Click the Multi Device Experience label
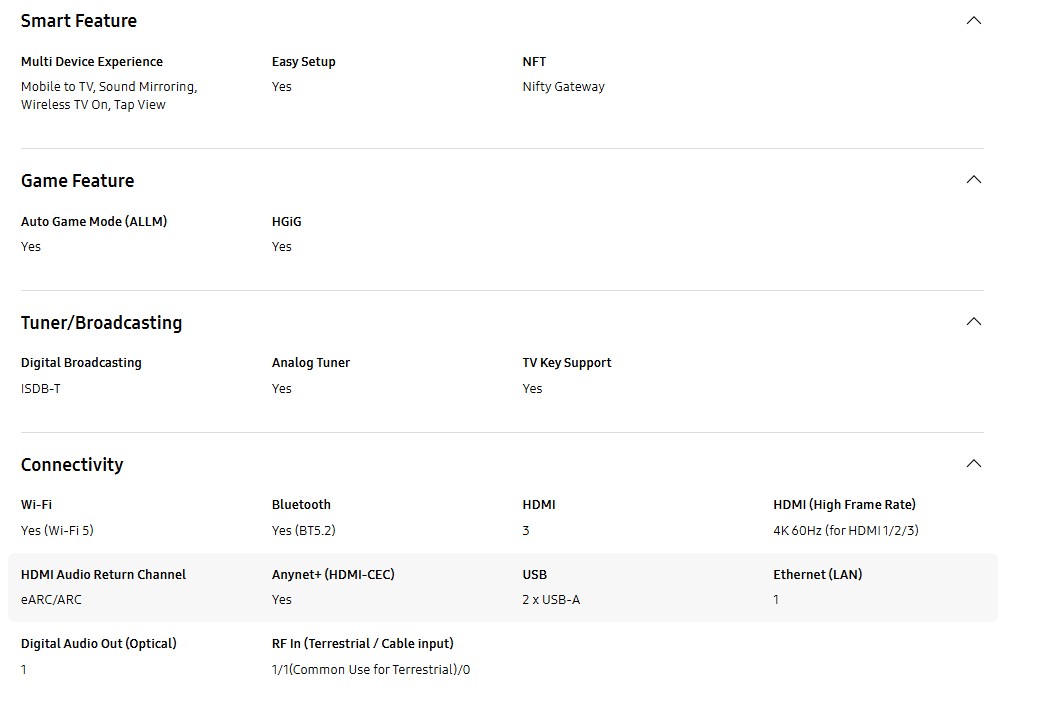 coord(92,62)
